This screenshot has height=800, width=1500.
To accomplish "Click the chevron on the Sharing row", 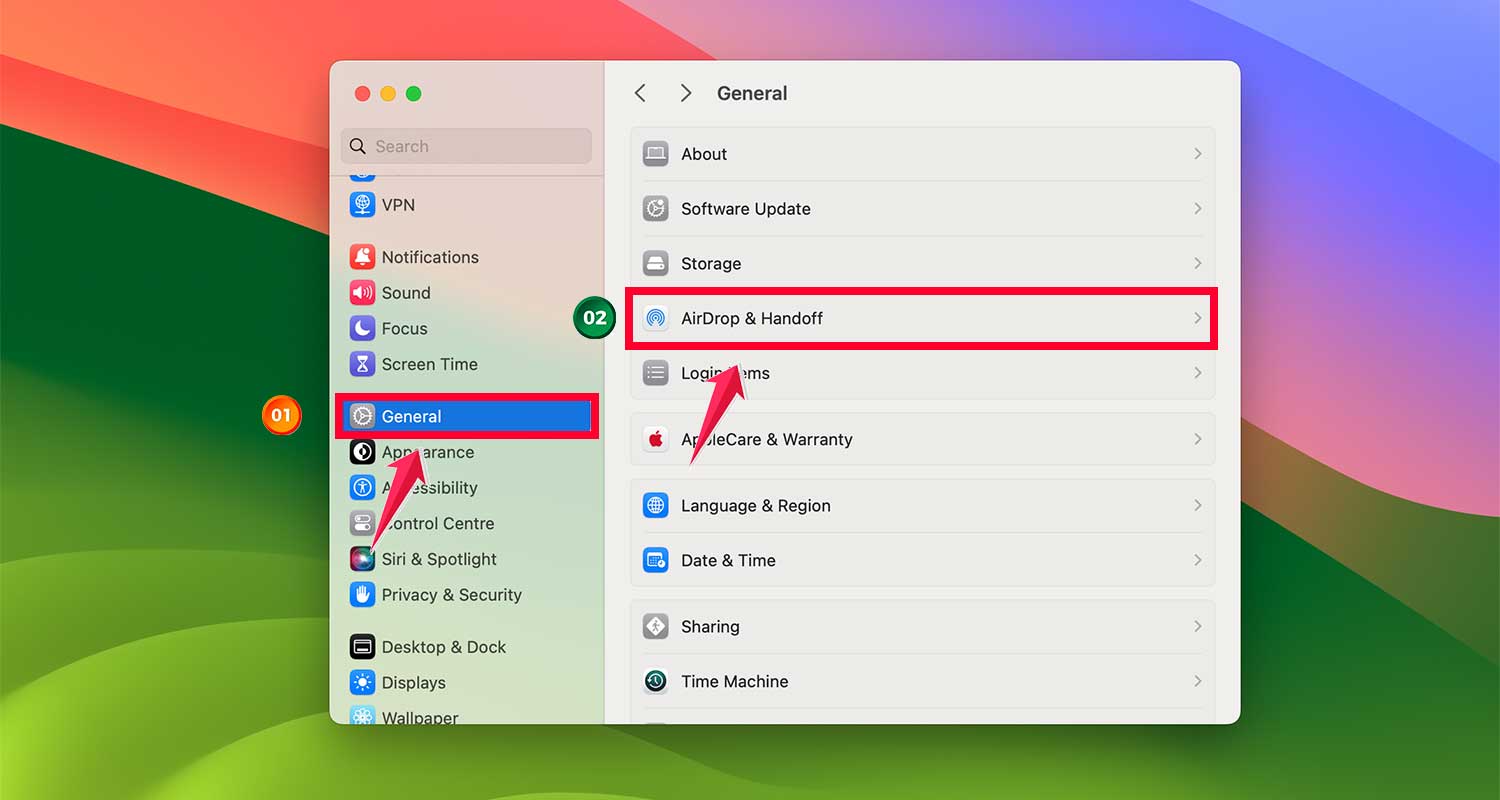I will 1197,626.
